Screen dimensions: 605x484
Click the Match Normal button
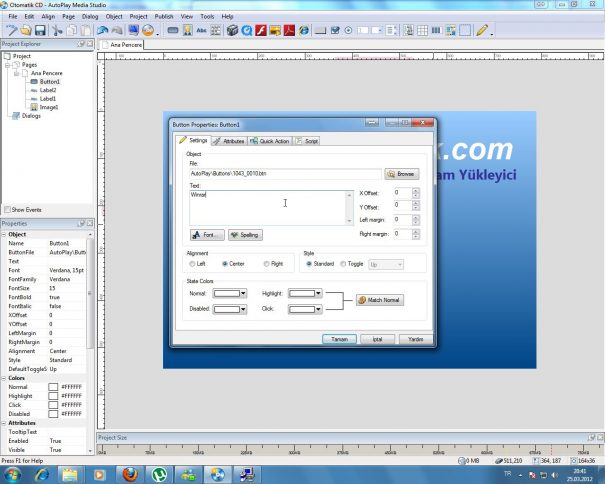(x=380, y=300)
